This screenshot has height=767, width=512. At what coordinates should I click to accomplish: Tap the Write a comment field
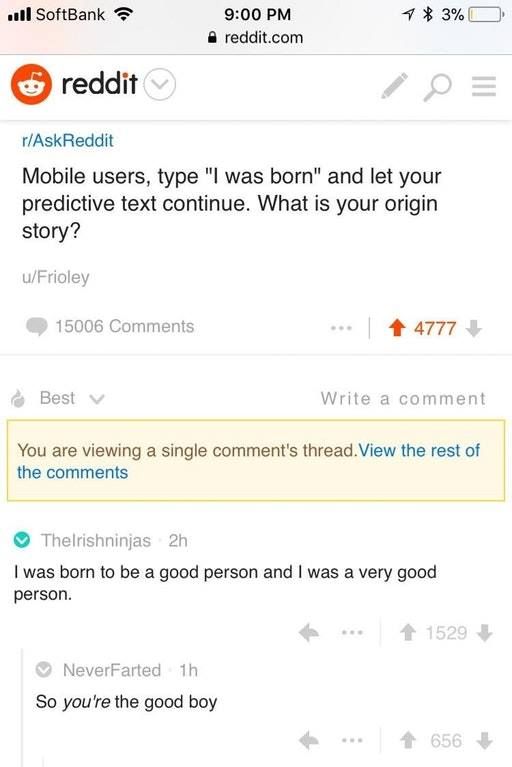(x=403, y=399)
